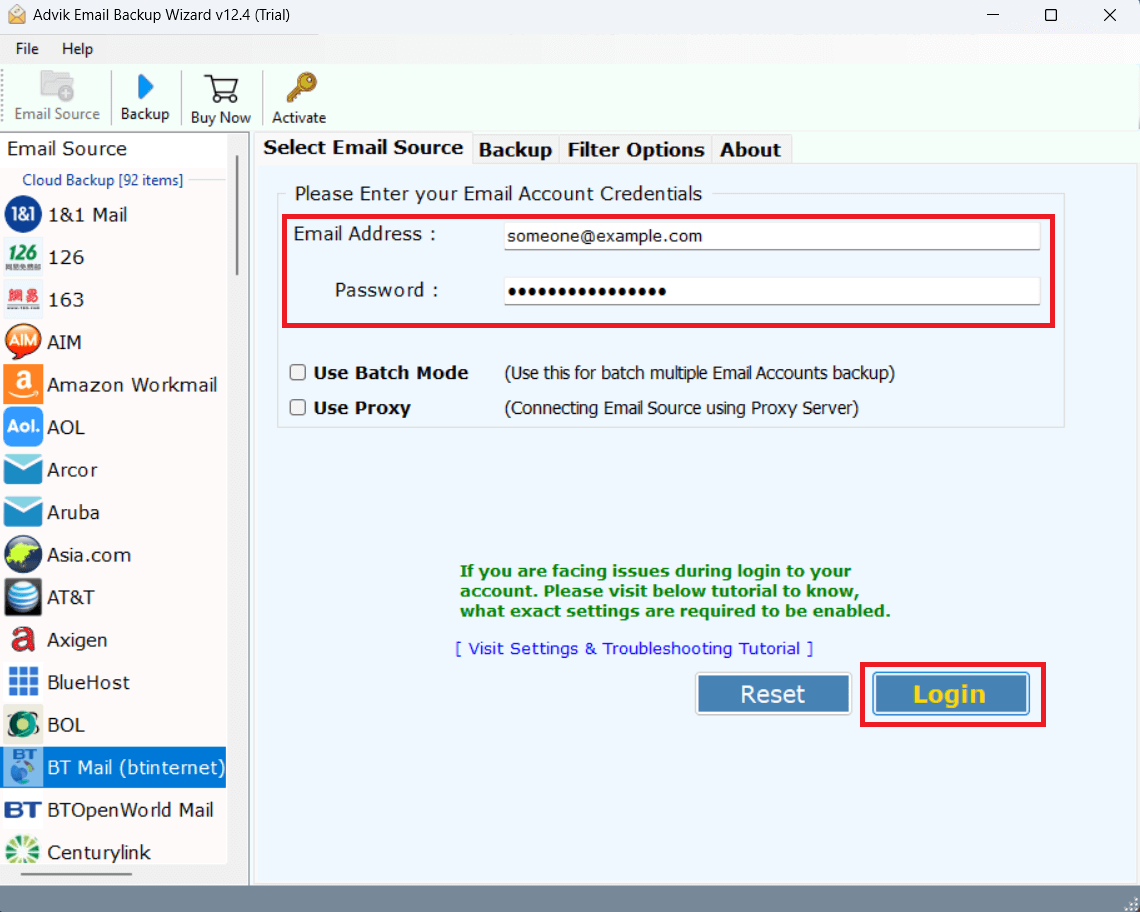
Task: Choose the Axigen logo icon
Action: [x=23, y=639]
